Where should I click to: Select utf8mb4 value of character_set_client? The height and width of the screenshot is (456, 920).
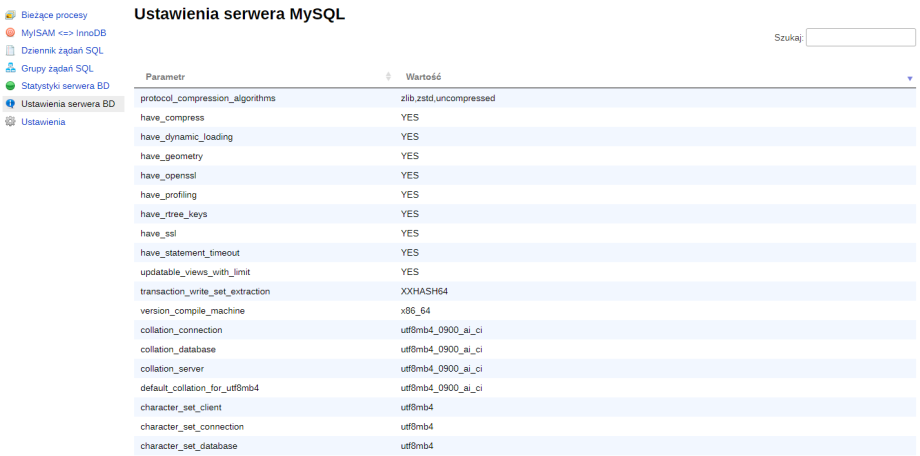click(417, 407)
